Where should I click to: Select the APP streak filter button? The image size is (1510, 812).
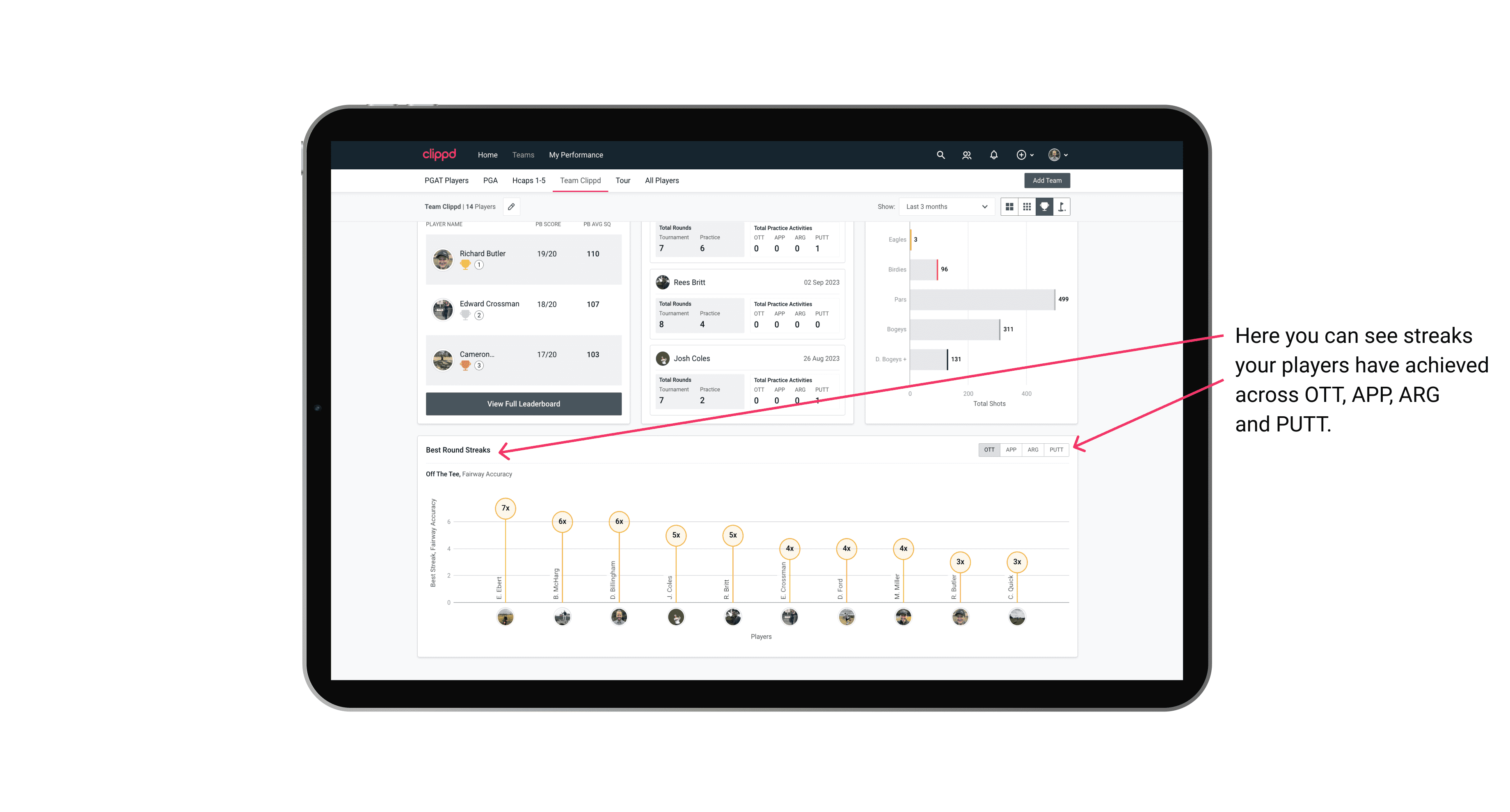[1009, 449]
